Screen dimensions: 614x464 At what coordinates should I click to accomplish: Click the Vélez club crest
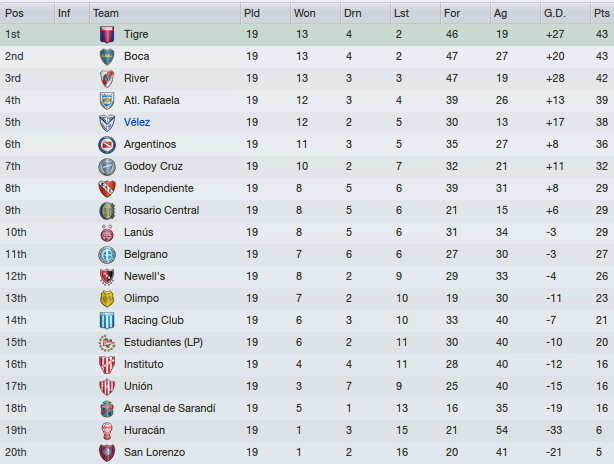[107, 122]
